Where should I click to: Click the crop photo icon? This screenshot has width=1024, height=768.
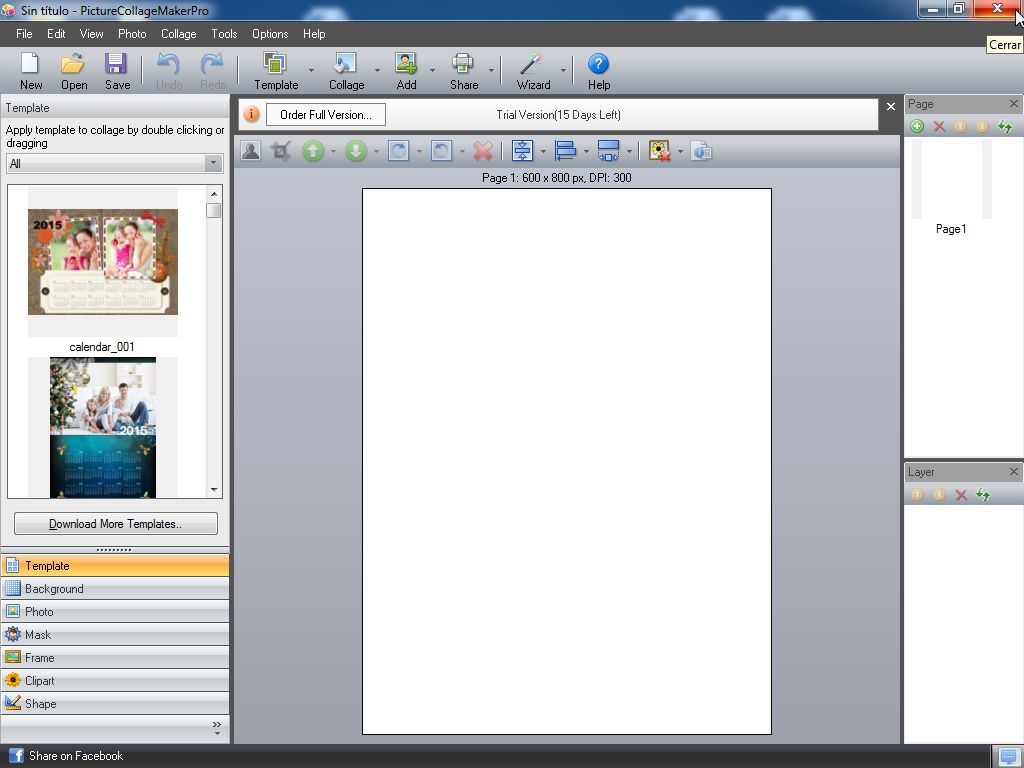pyautogui.click(x=281, y=151)
